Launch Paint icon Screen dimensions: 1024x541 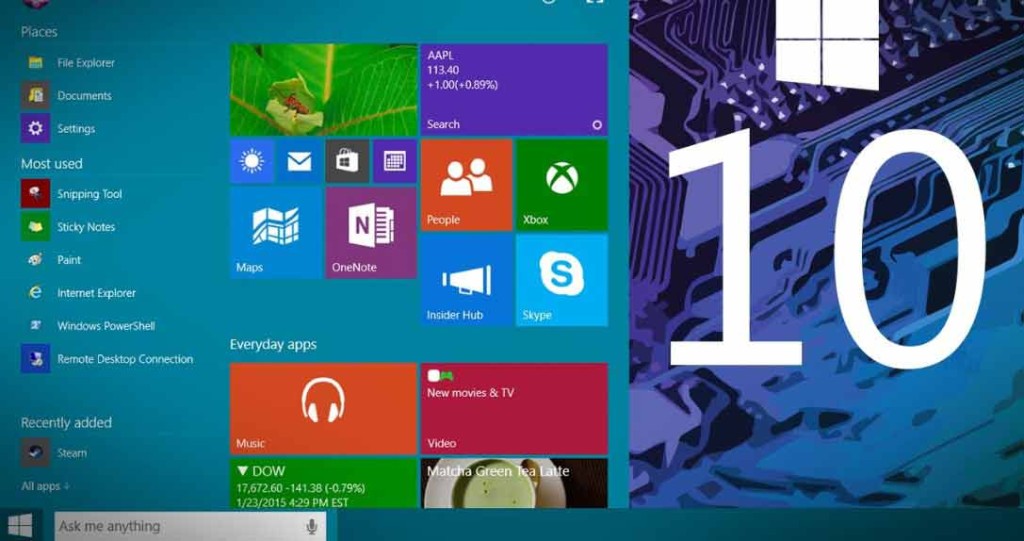(35, 259)
